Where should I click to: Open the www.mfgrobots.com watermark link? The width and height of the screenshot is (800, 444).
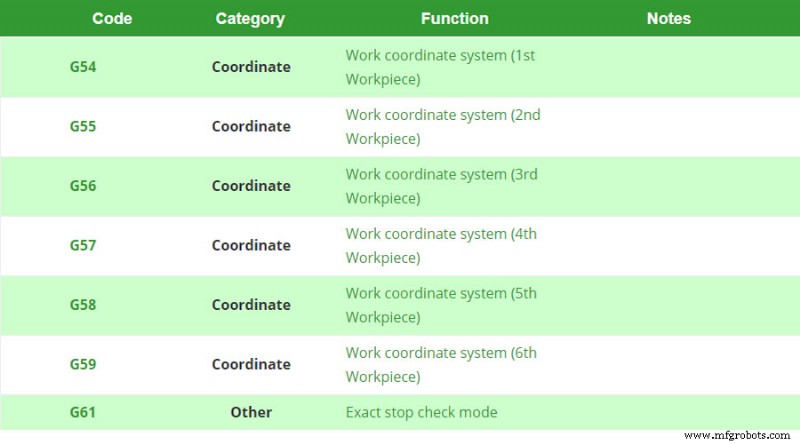(737, 435)
